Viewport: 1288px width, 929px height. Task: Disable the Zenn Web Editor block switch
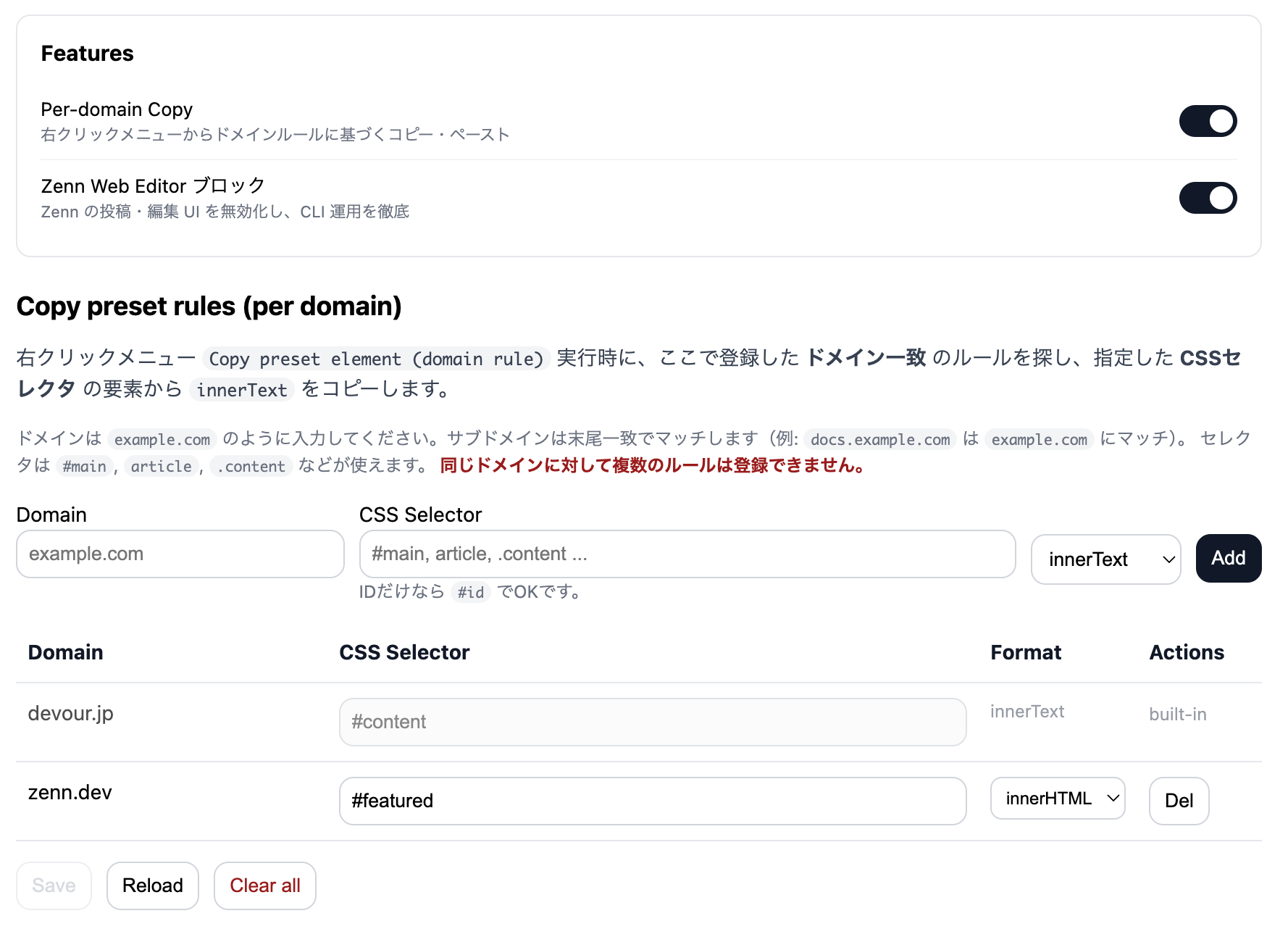(x=1207, y=198)
